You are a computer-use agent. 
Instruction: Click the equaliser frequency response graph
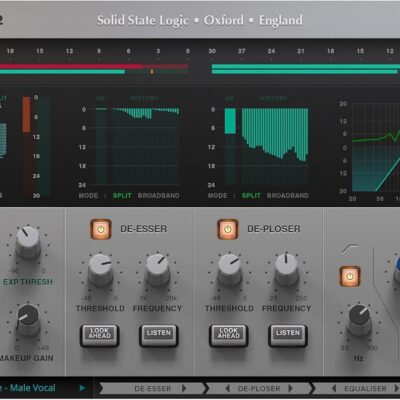tap(376, 147)
